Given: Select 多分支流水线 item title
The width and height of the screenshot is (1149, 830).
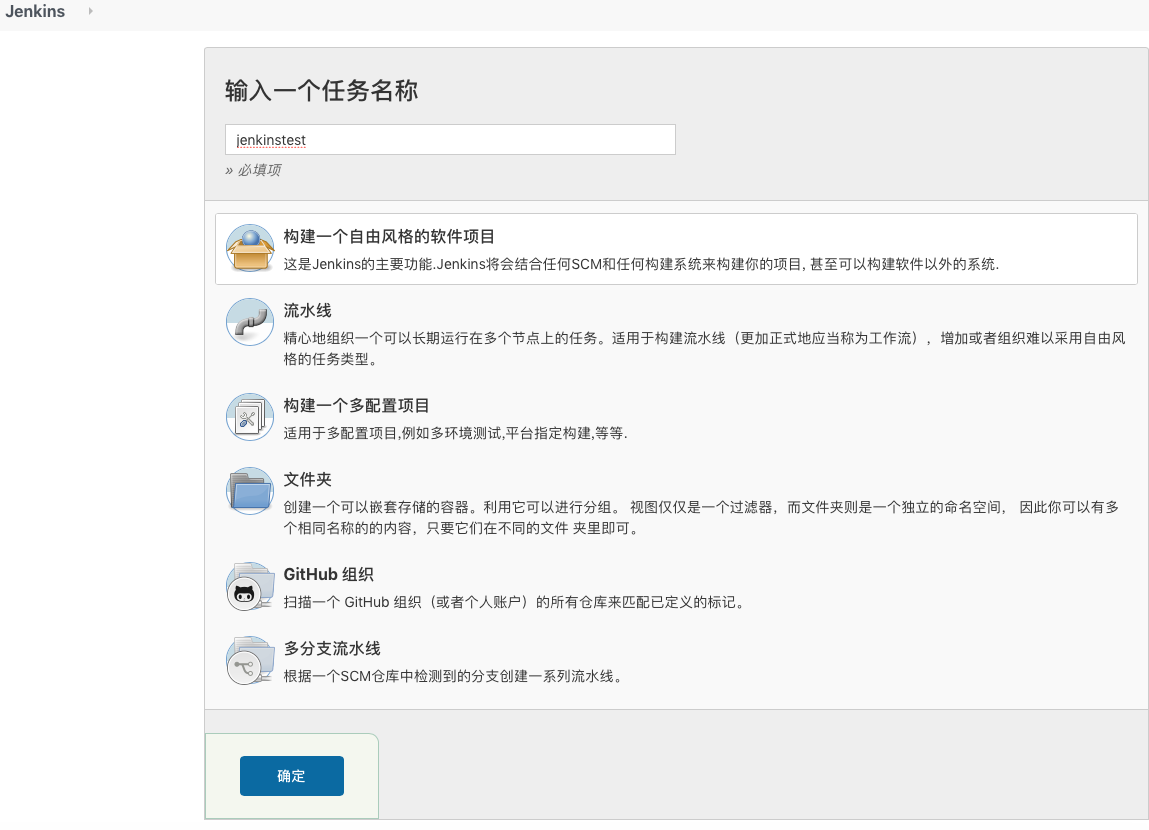Looking at the screenshot, I should click(332, 648).
